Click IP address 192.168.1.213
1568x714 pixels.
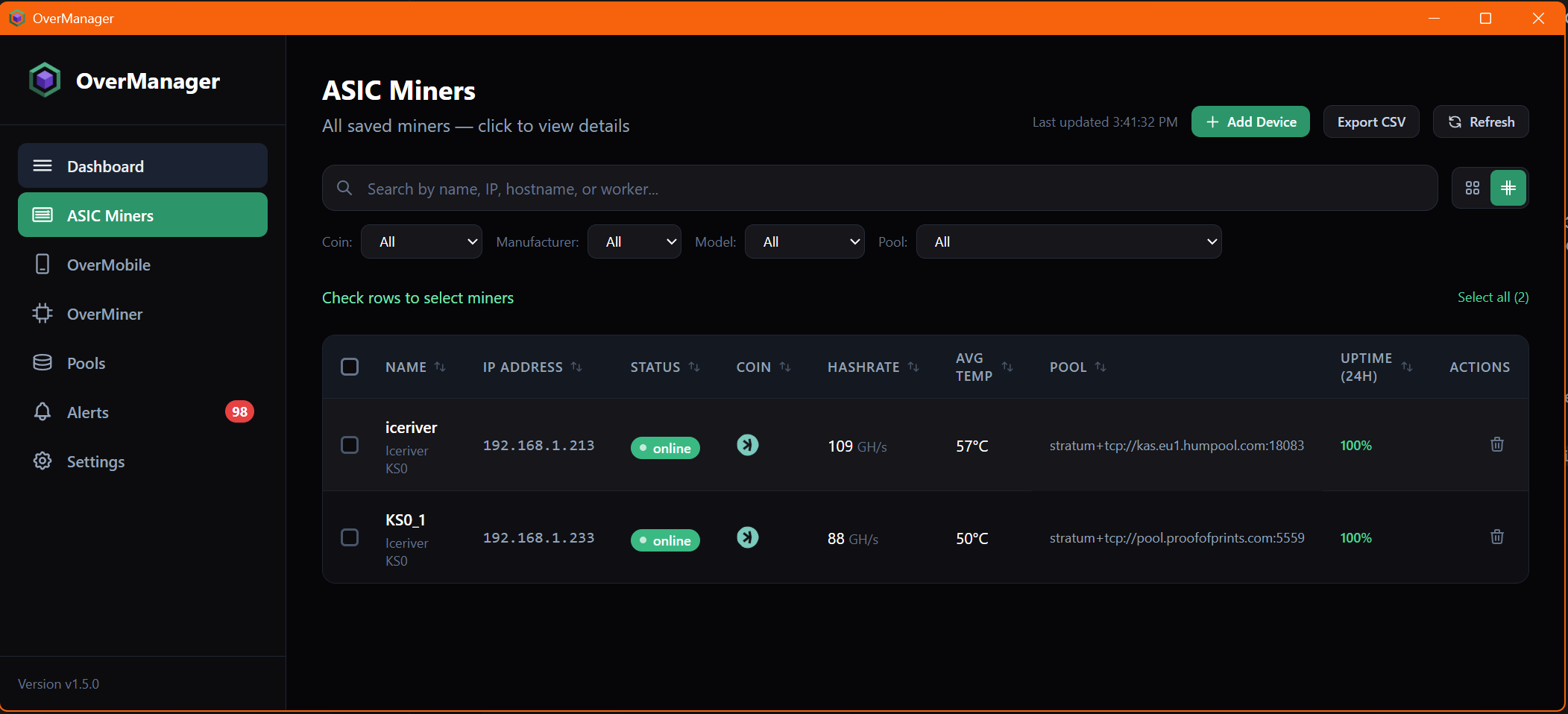coord(539,445)
